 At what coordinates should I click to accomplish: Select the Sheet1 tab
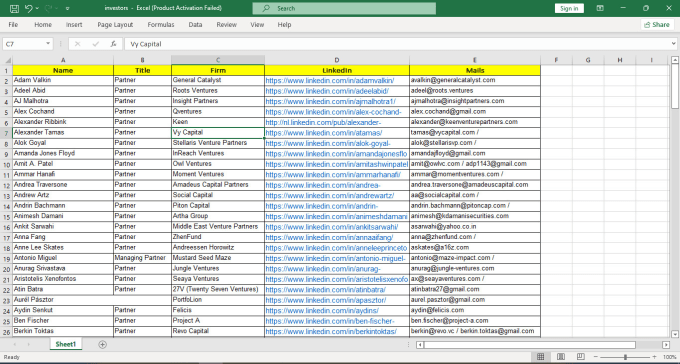tap(66, 344)
